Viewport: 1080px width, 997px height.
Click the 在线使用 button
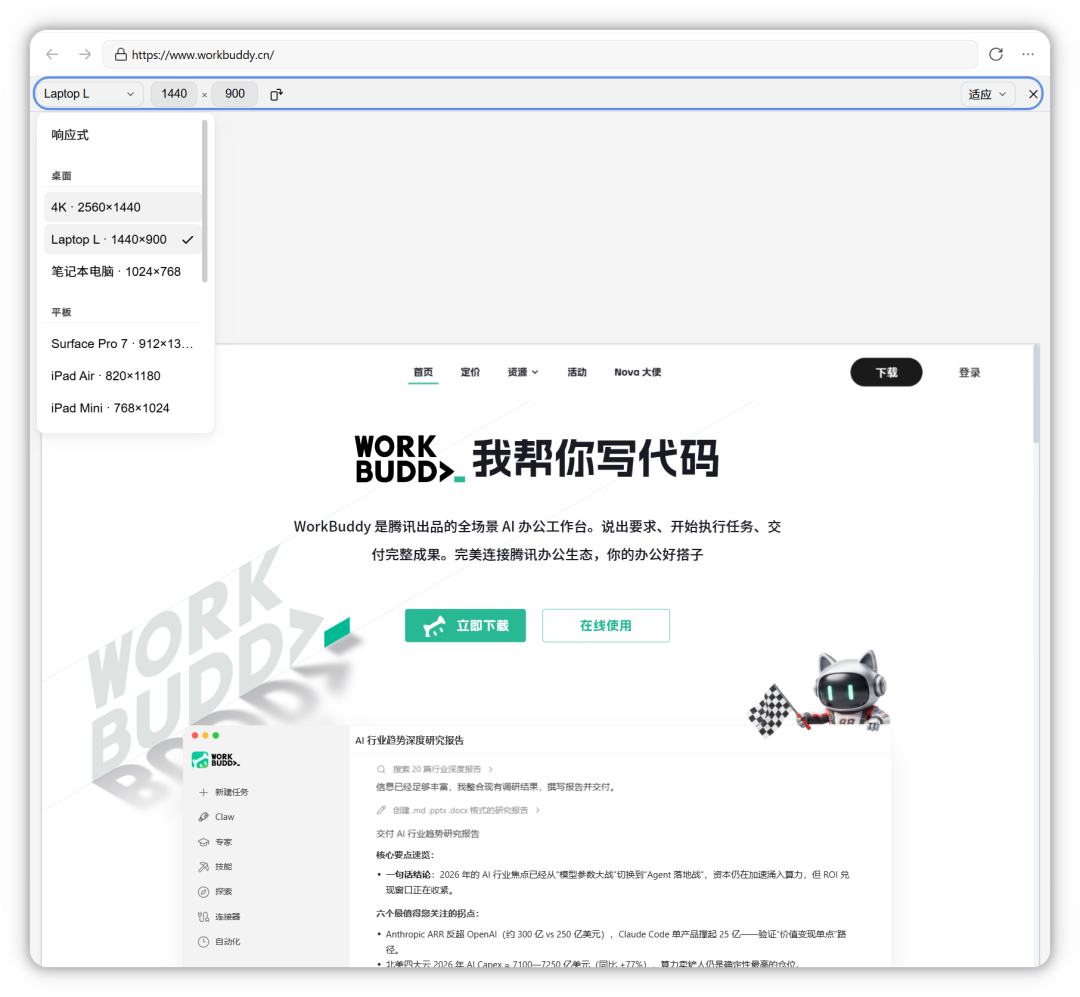pyautogui.click(x=606, y=626)
